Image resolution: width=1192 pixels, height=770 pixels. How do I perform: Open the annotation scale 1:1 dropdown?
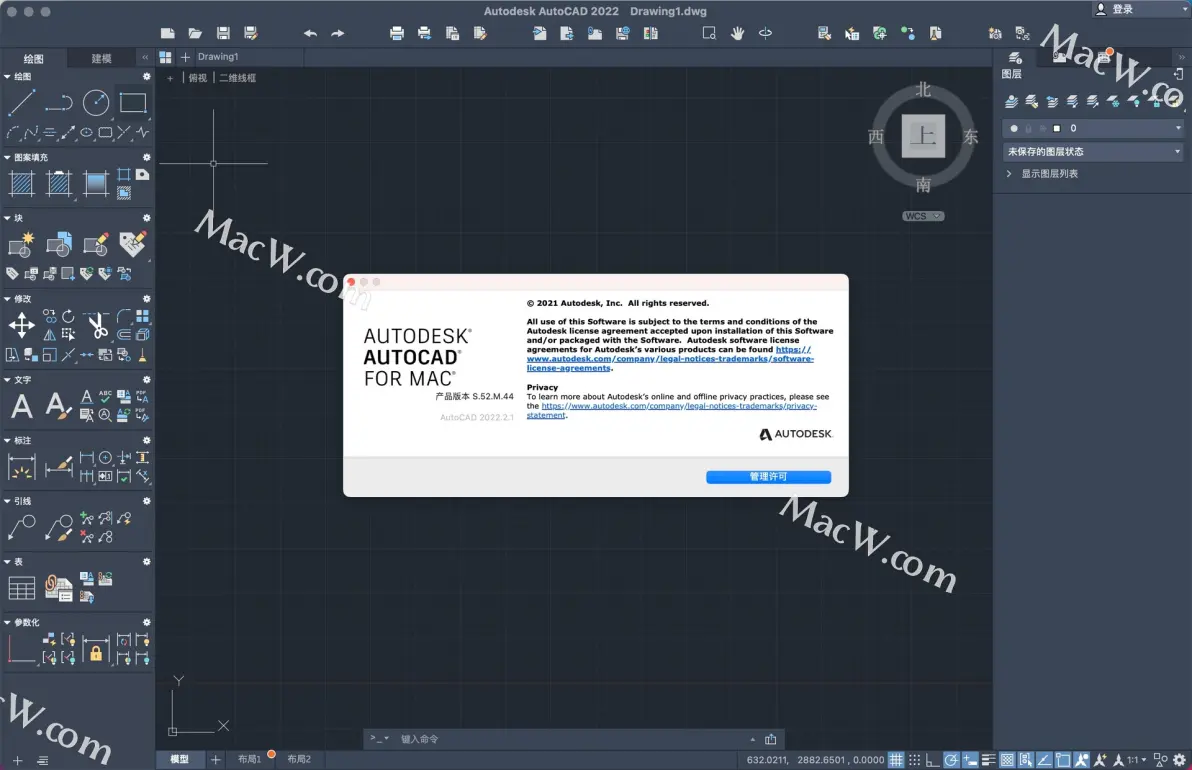point(1137,759)
